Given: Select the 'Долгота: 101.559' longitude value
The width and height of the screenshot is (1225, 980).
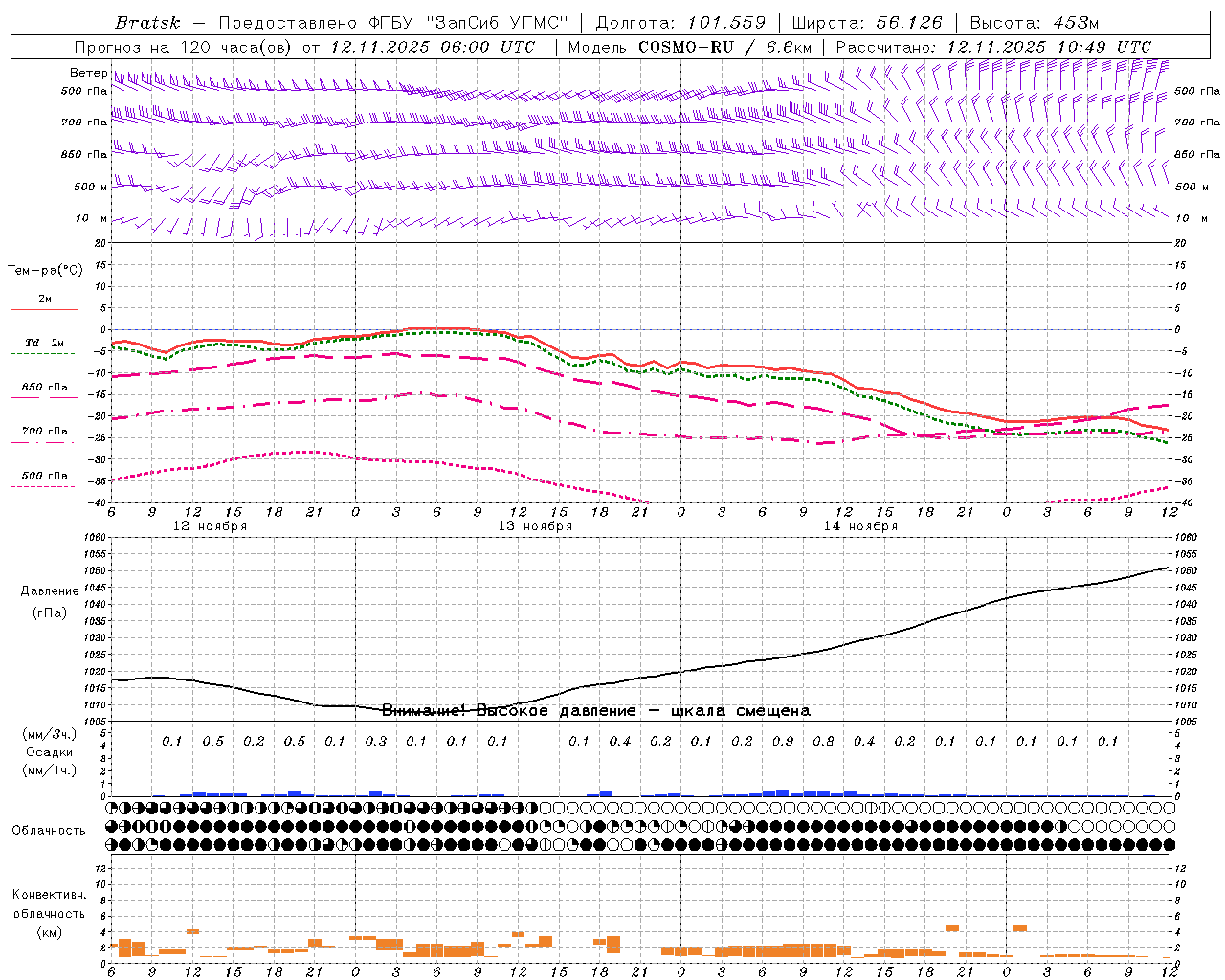Looking at the screenshot, I should (x=680, y=23).
